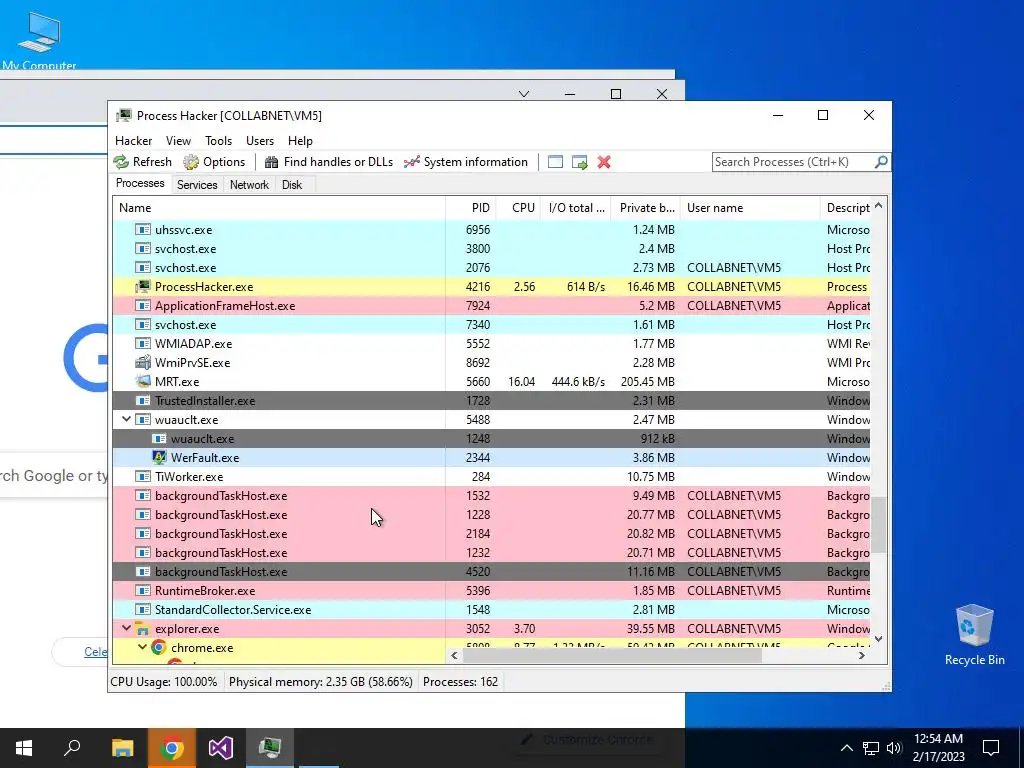This screenshot has width=1024, height=768.
Task: Click the WerFault.exe process icon
Action: tap(159, 458)
